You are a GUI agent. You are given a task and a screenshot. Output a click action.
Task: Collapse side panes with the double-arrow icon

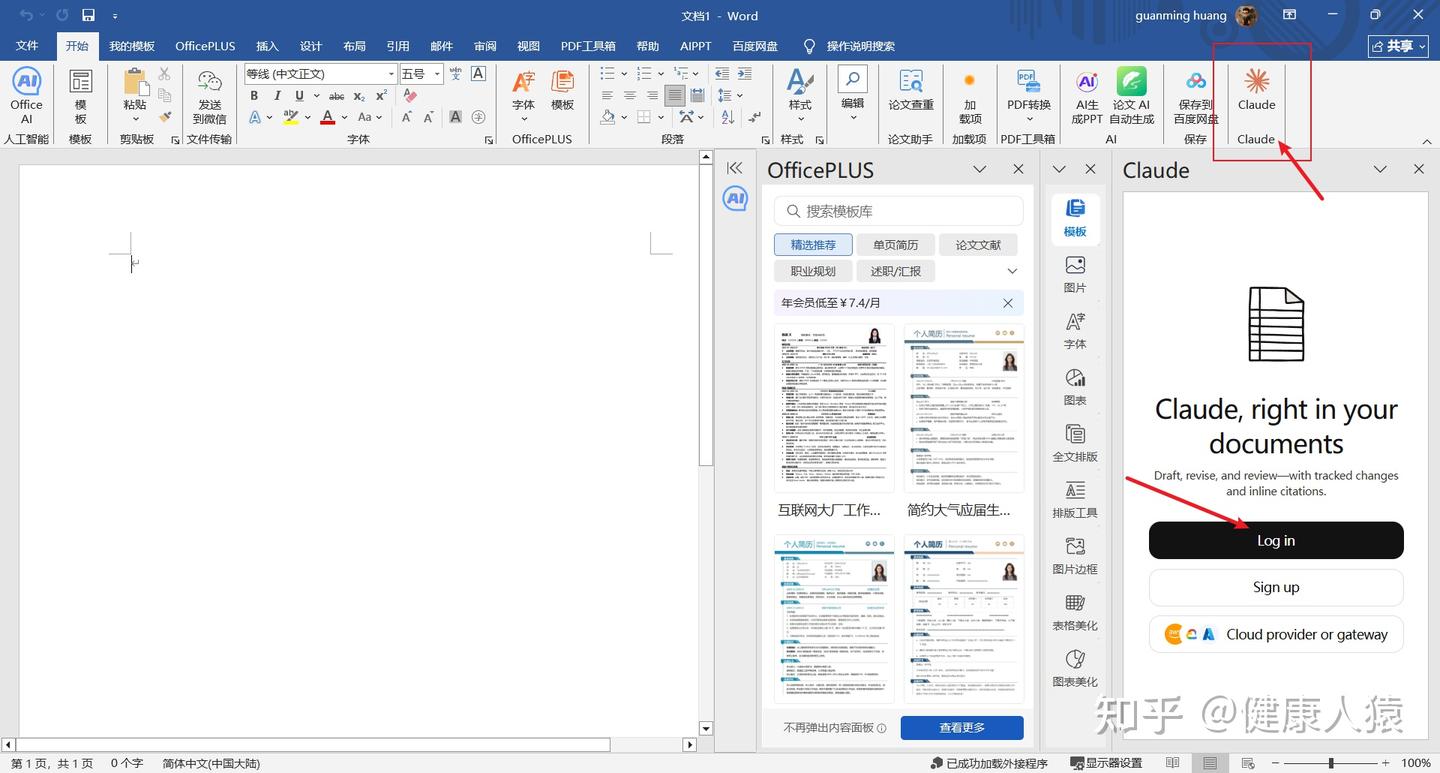click(735, 168)
